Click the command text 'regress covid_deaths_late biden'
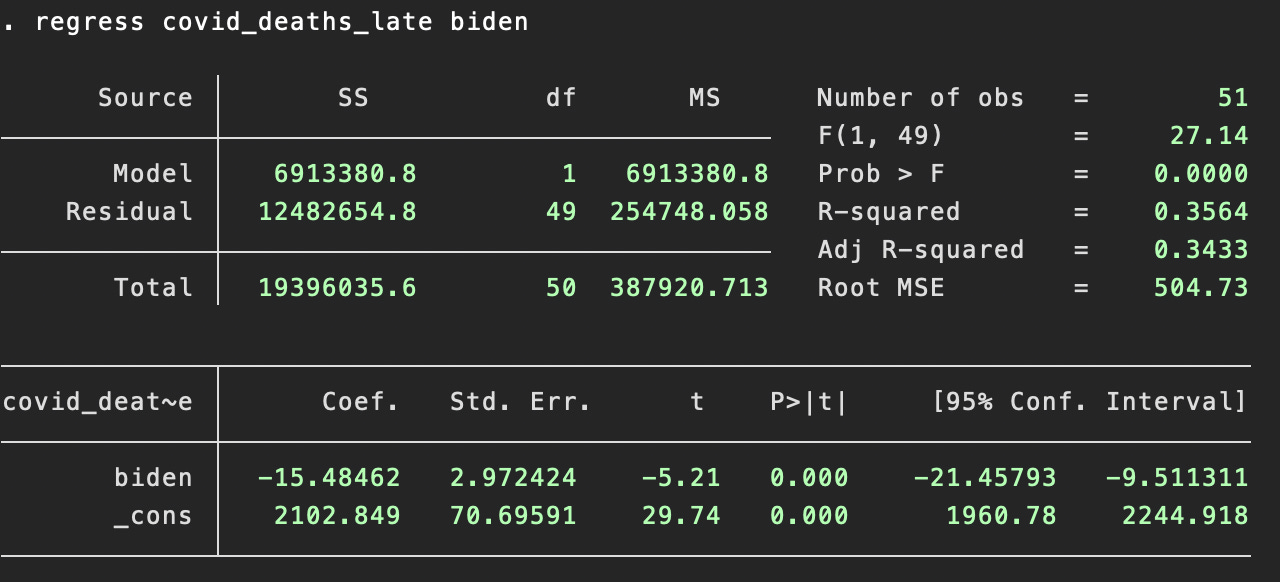The height and width of the screenshot is (582, 1280). point(282,22)
